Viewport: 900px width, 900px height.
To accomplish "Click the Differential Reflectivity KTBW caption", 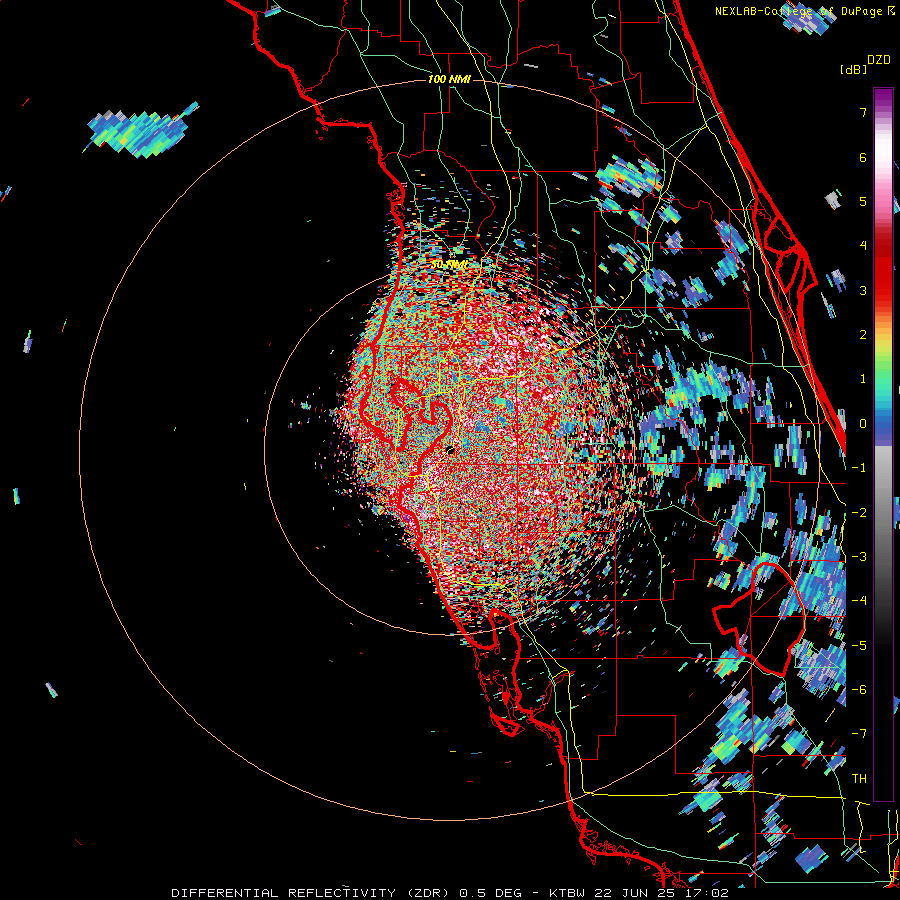I will (450, 893).
